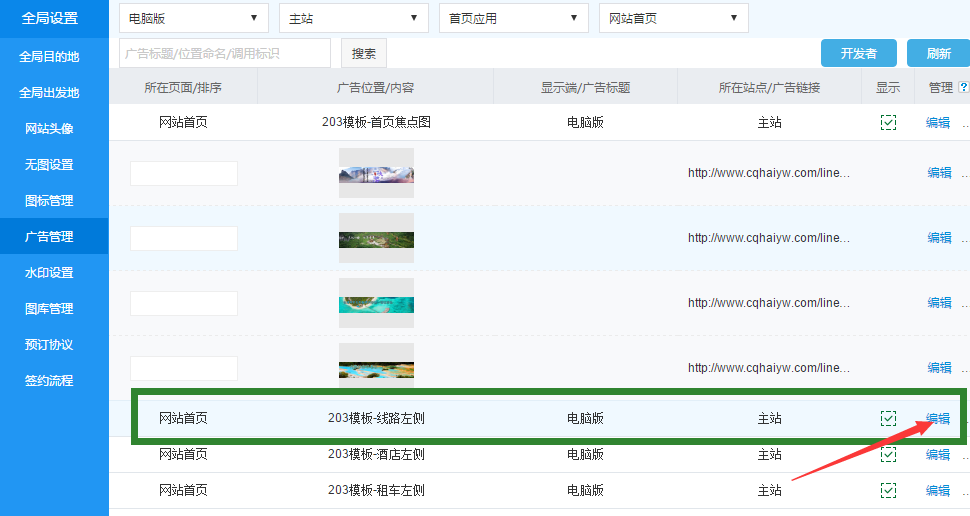Uncheck display checkbox for 203模板-线路左侧 row

click(x=888, y=419)
